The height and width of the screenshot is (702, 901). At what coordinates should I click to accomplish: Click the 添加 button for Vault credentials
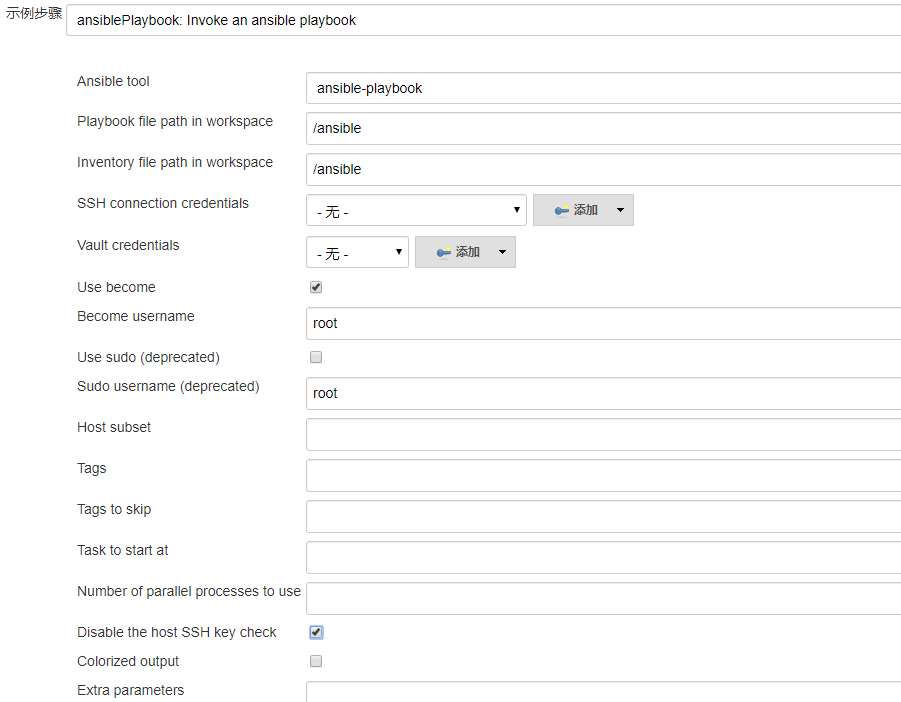pos(458,252)
